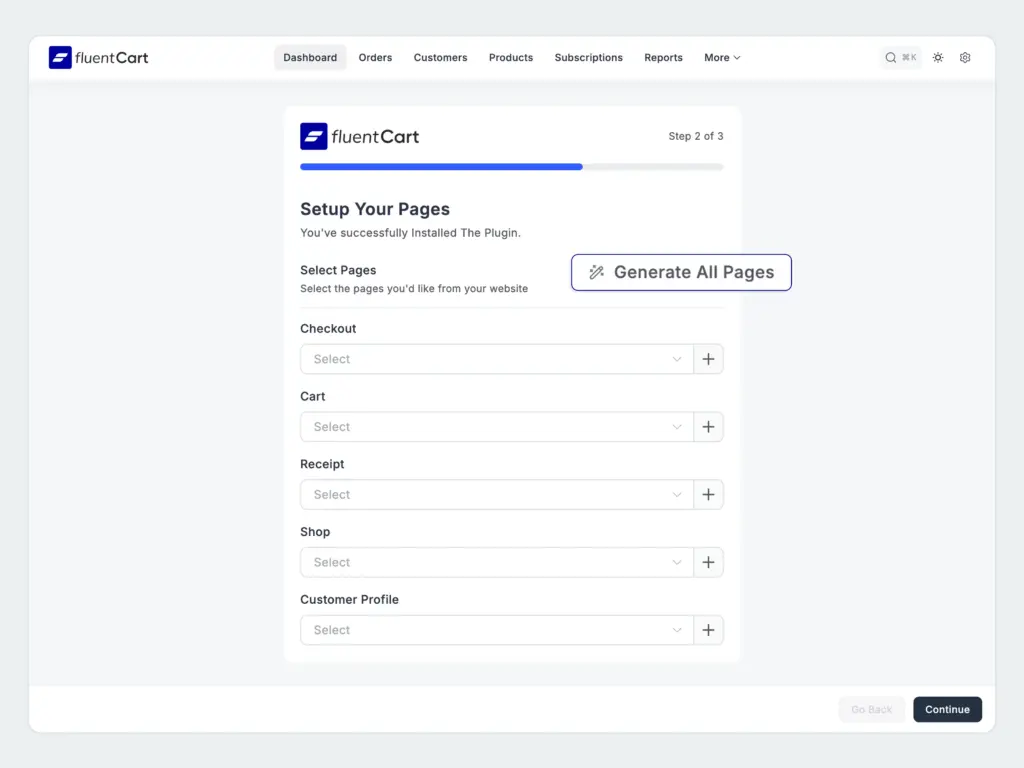The image size is (1024, 768).
Task: Open the Reports menu item
Action: pyautogui.click(x=663, y=57)
